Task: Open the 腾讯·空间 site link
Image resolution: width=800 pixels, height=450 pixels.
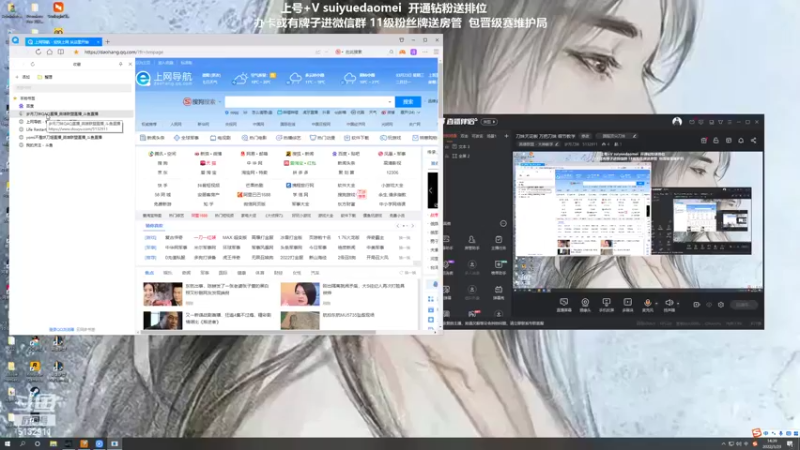Action: coord(162,154)
